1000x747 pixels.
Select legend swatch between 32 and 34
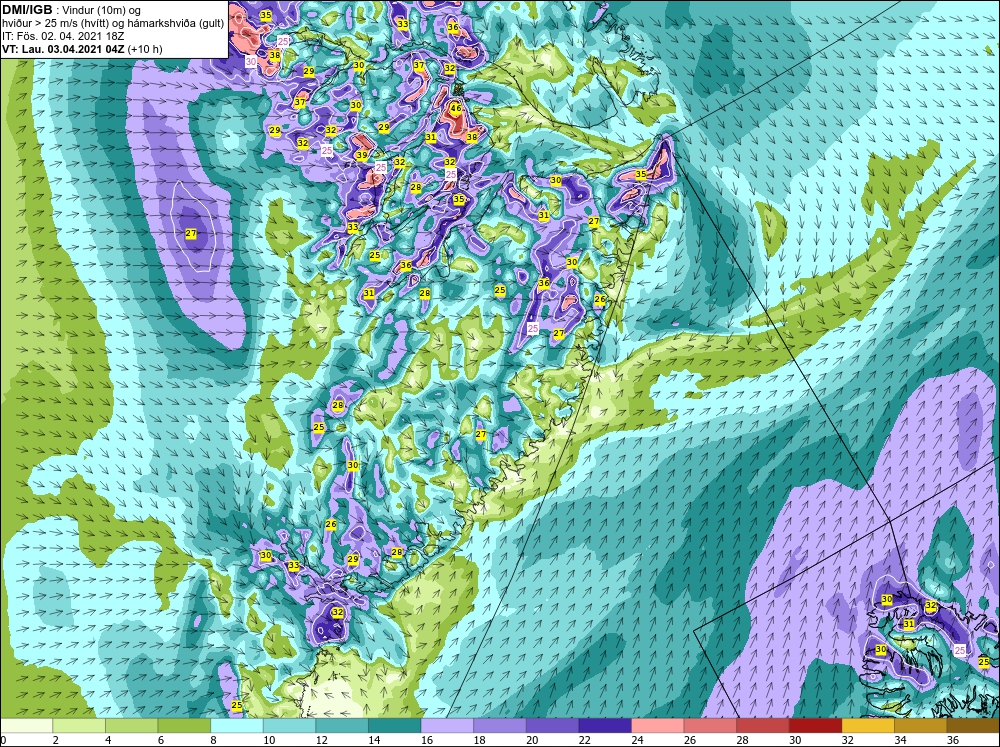click(868, 726)
